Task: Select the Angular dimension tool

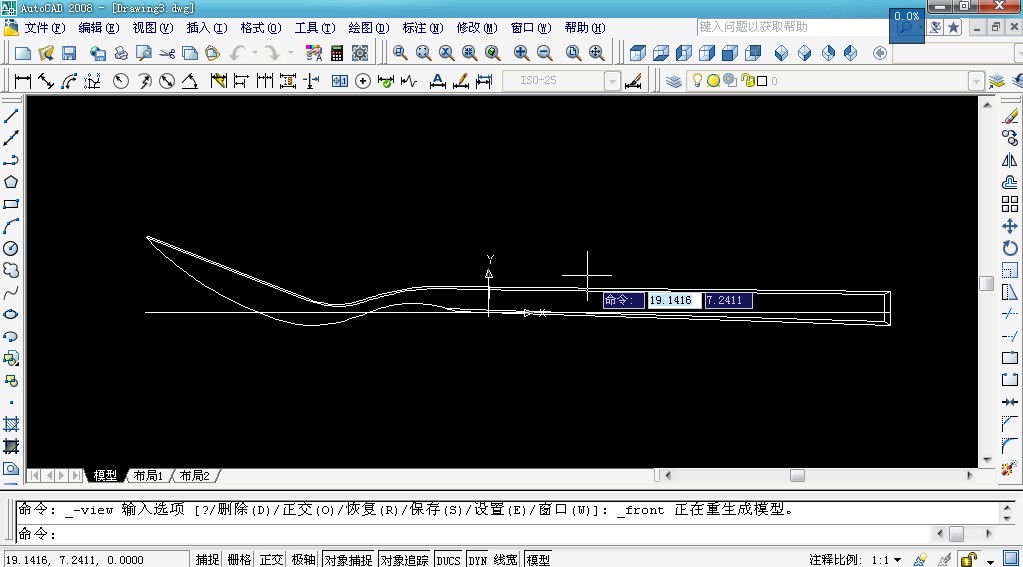Action: tap(190, 81)
